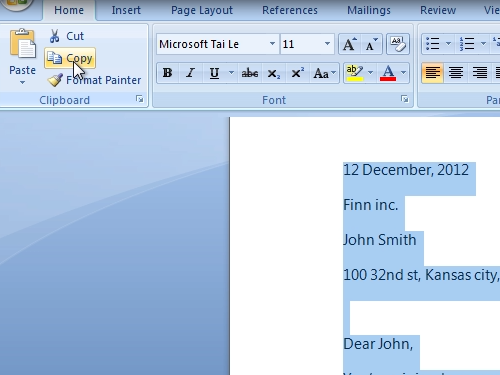Click the Shrink Font icon

(371, 44)
